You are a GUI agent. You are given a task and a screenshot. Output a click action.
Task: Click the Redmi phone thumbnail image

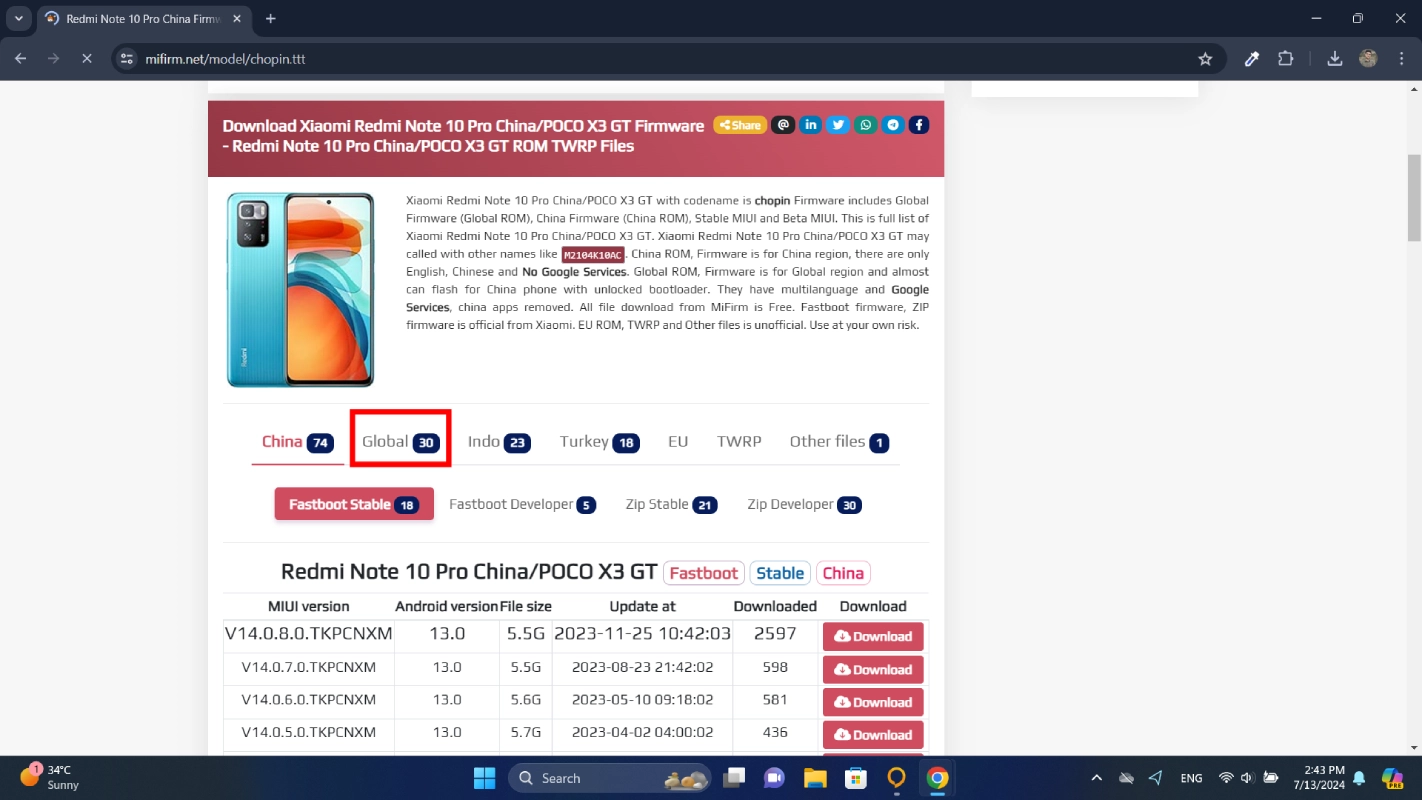point(300,290)
